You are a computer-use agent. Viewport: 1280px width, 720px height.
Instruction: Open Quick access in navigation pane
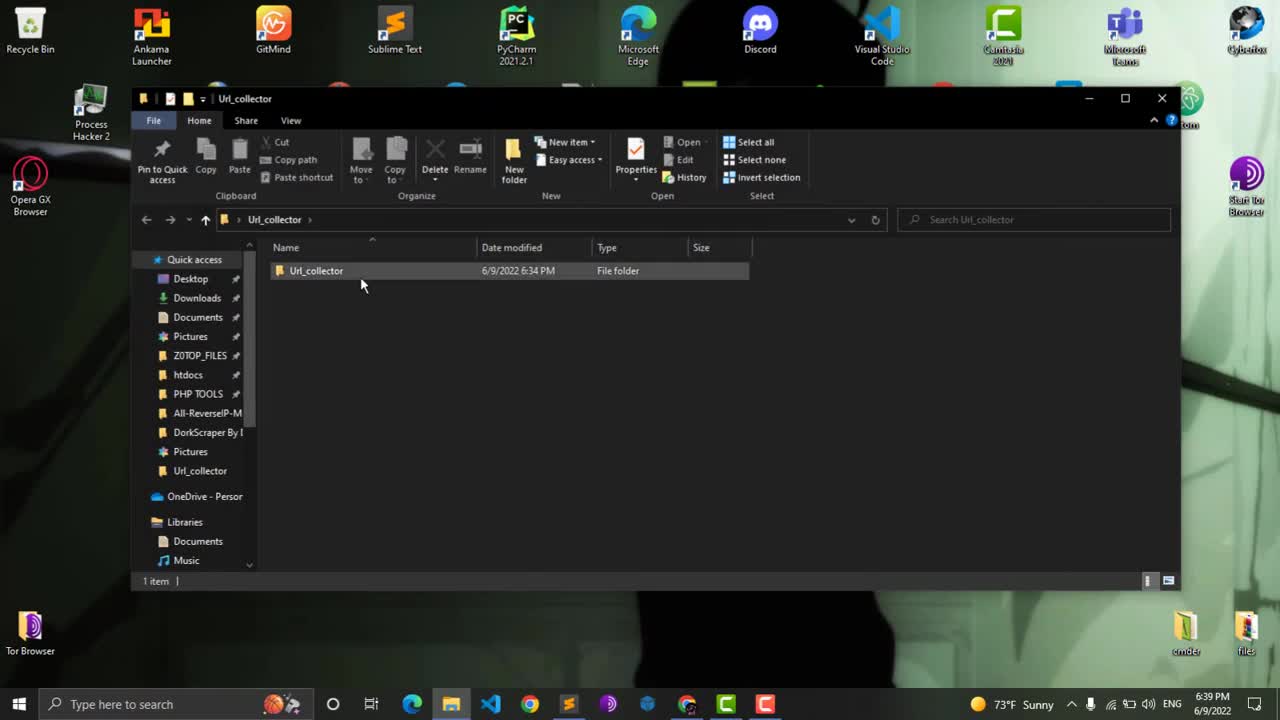click(194, 260)
